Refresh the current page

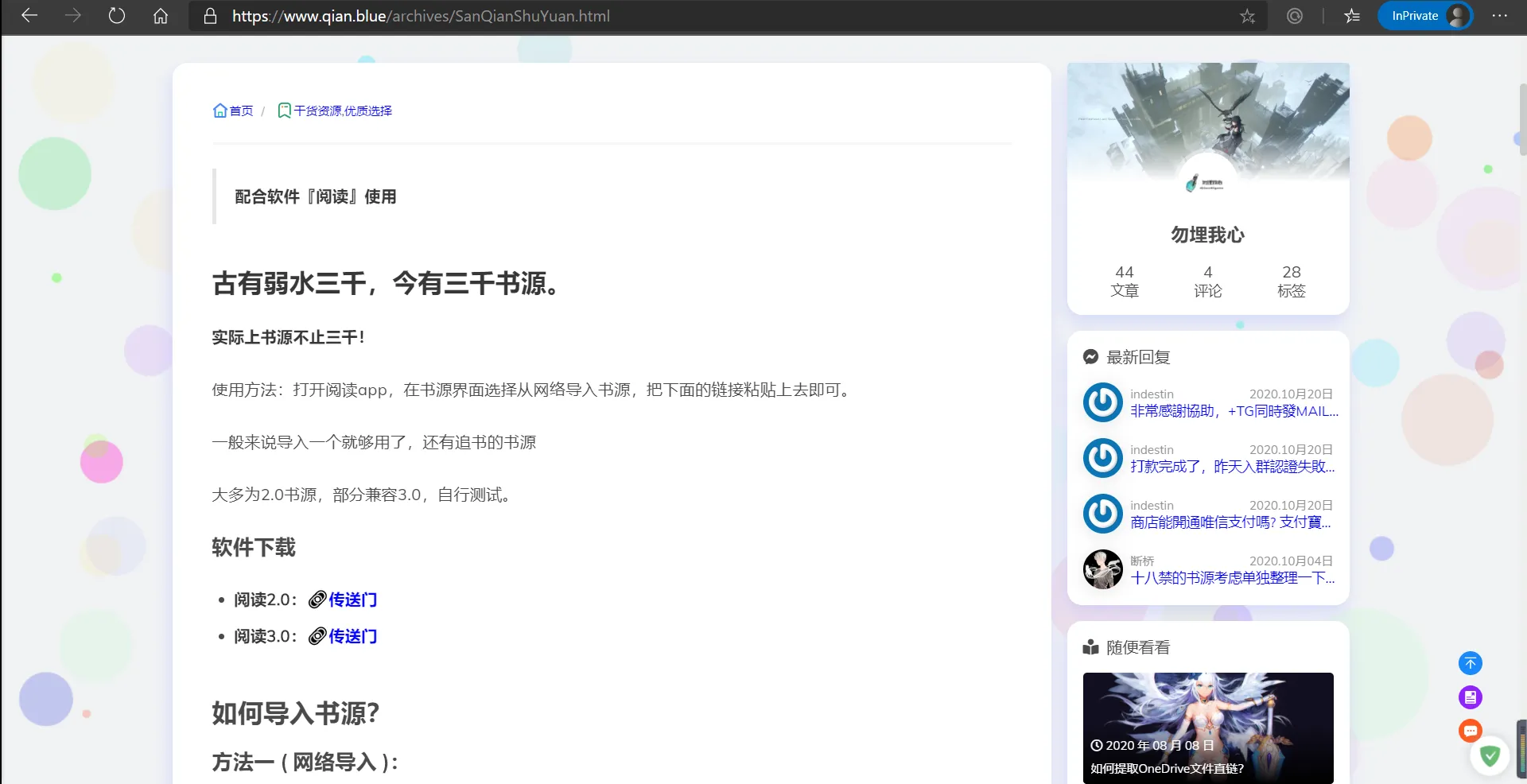(117, 16)
